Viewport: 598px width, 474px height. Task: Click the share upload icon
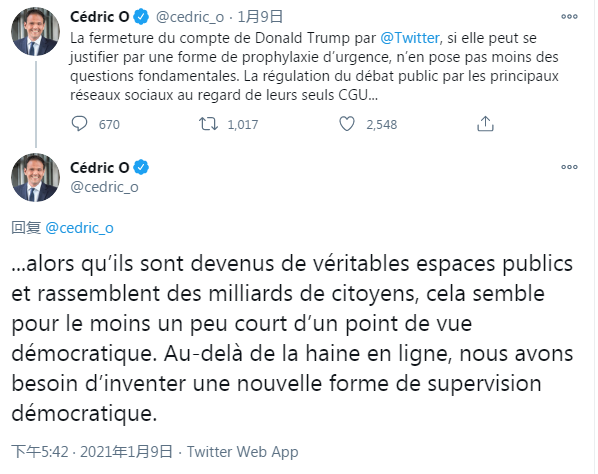coord(485,124)
